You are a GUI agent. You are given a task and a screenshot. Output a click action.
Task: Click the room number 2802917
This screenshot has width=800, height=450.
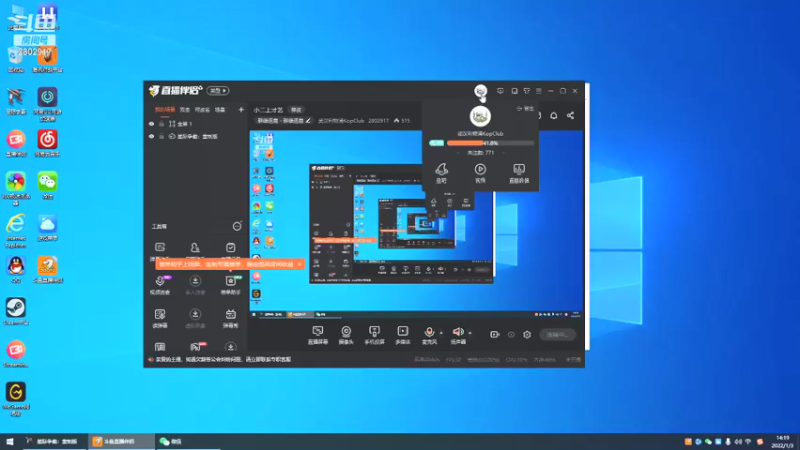click(x=378, y=121)
